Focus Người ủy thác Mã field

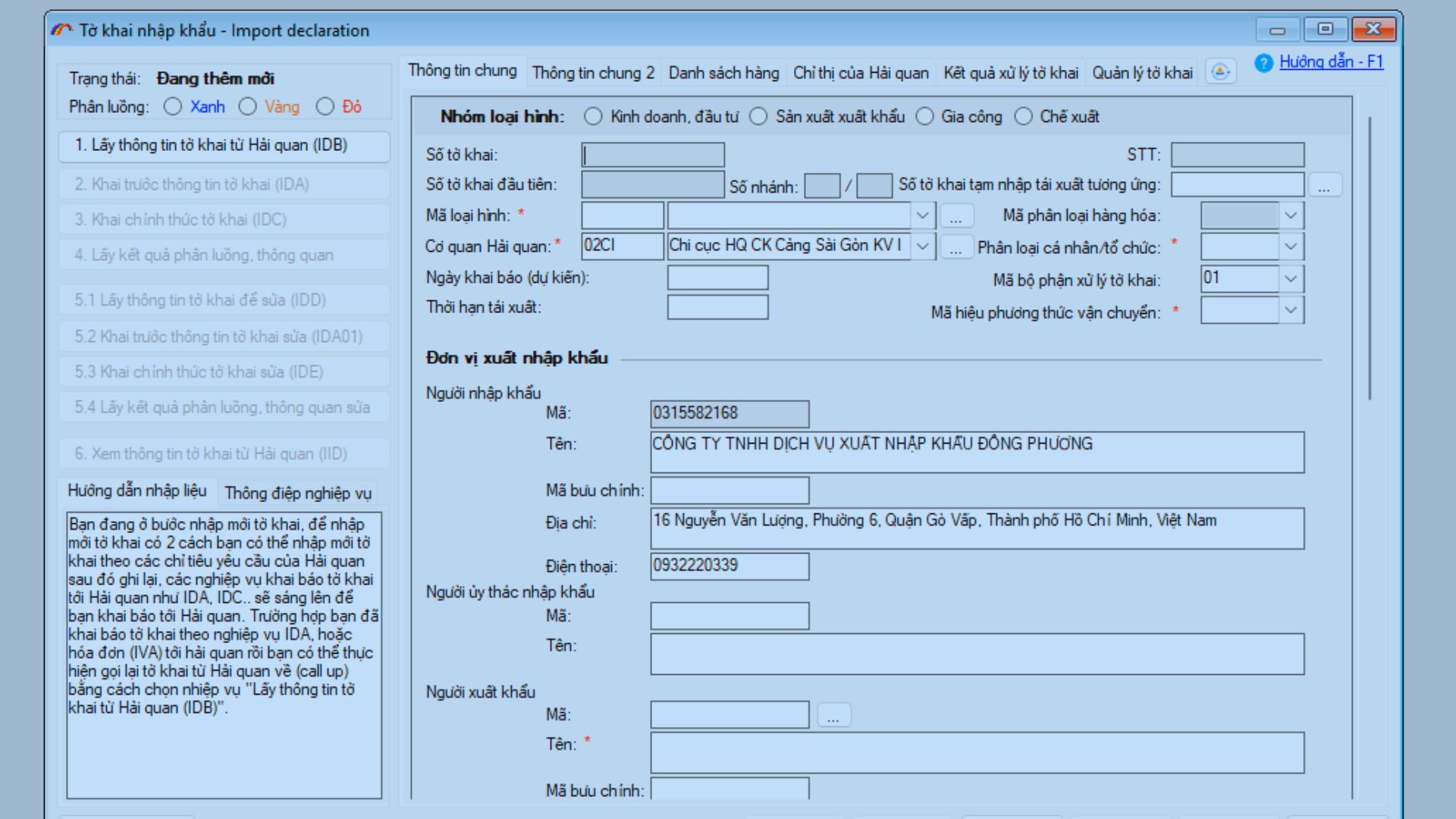click(730, 616)
